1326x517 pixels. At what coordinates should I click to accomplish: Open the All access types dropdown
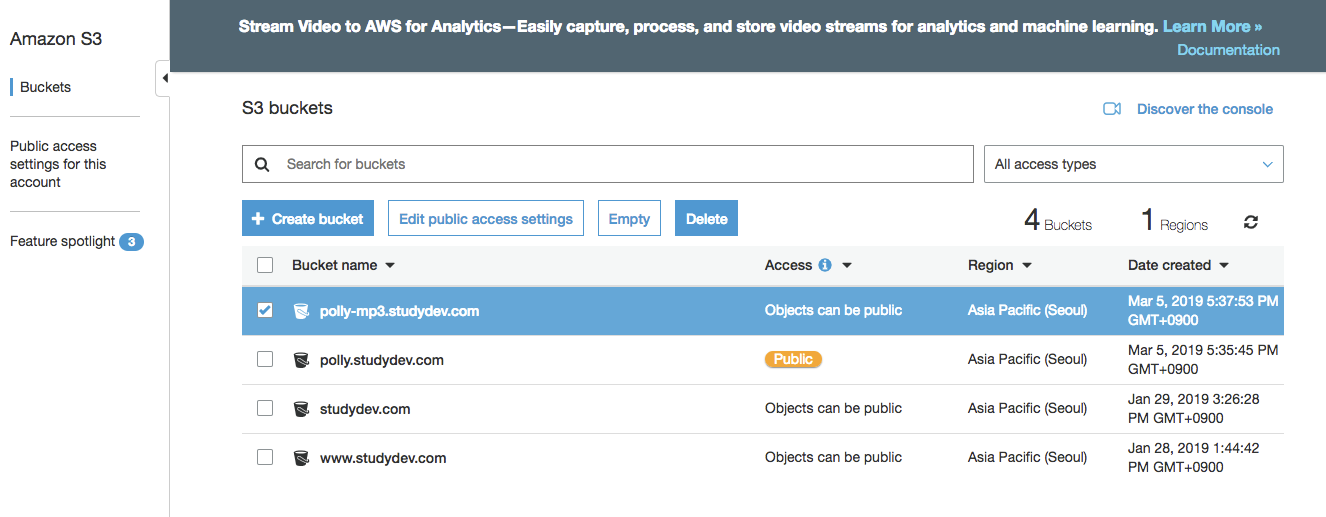pos(1134,164)
